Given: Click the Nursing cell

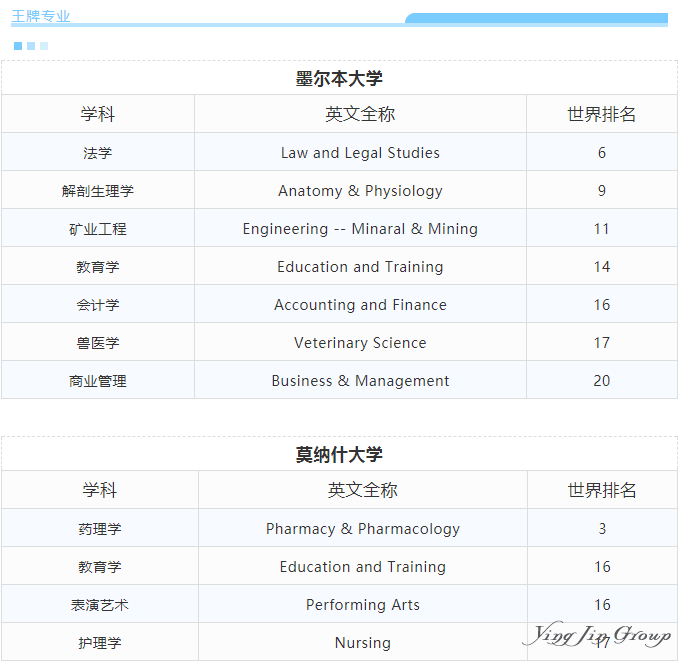Looking at the screenshot, I should pyautogui.click(x=363, y=643).
